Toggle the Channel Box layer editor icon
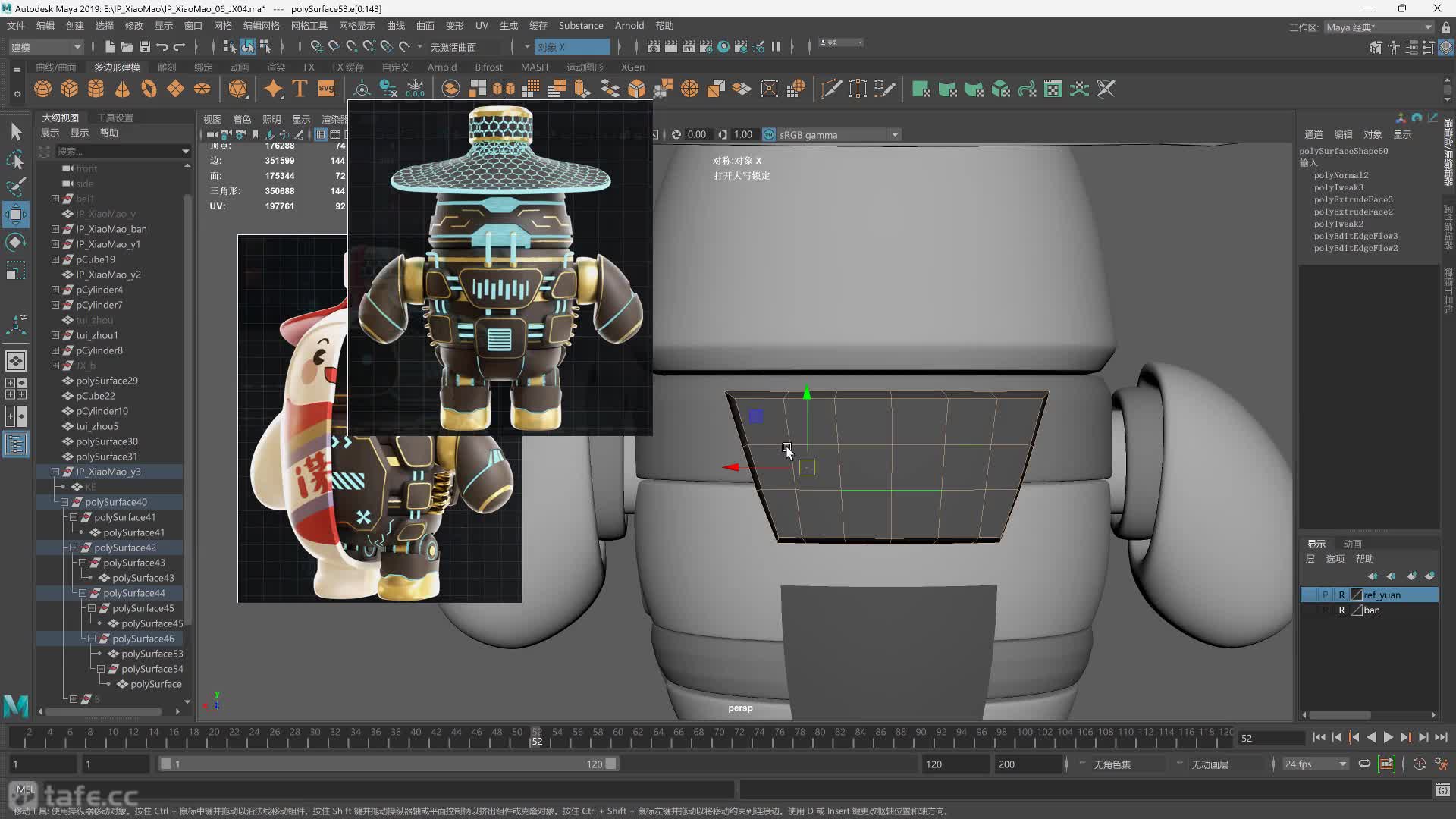 [x=1446, y=47]
